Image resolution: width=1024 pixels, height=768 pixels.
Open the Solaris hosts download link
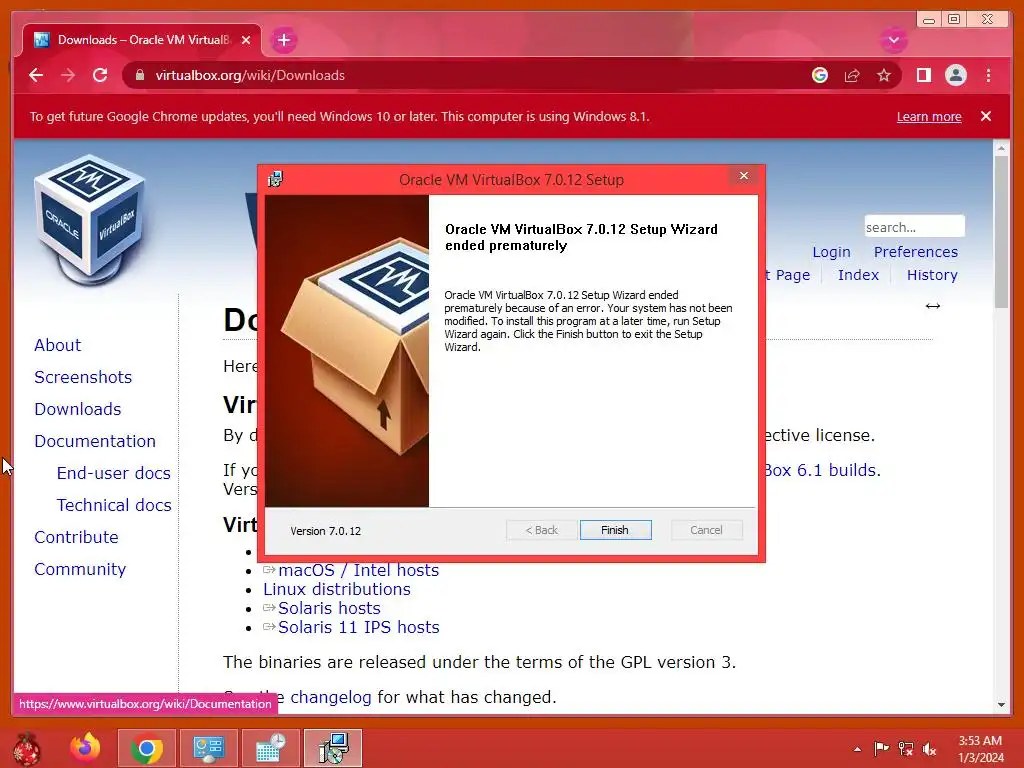coord(329,608)
